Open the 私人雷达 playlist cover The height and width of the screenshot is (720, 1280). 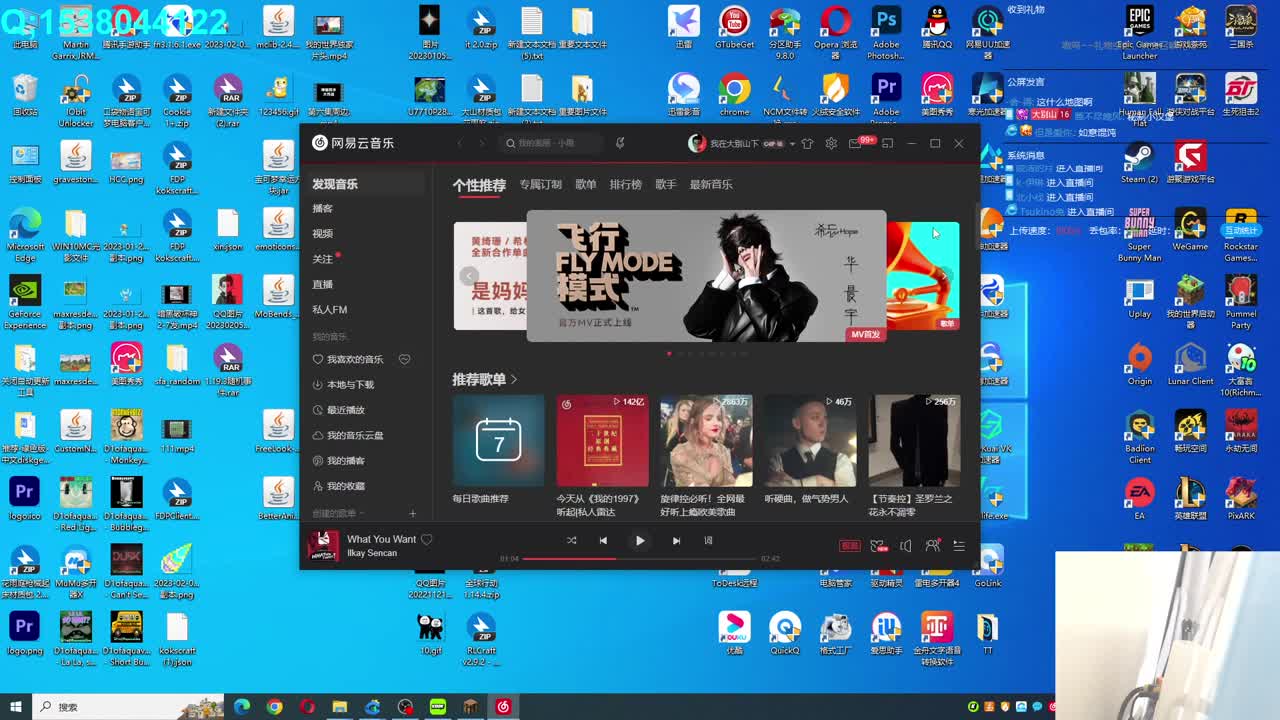point(602,441)
